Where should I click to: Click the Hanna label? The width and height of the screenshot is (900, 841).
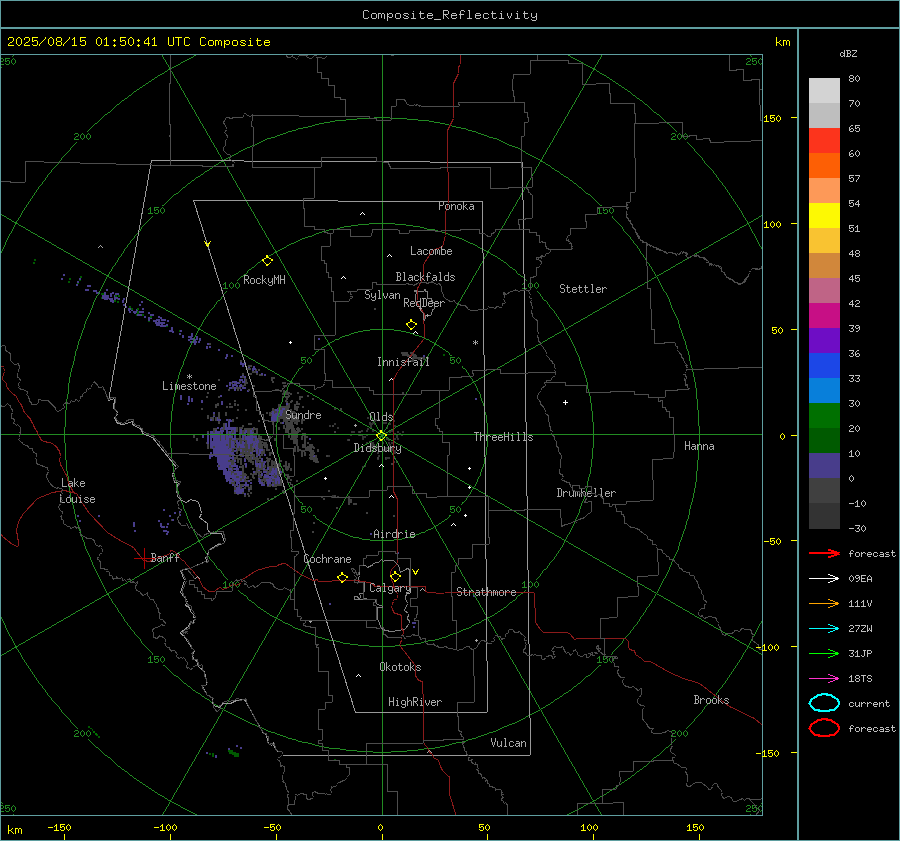[x=699, y=446]
